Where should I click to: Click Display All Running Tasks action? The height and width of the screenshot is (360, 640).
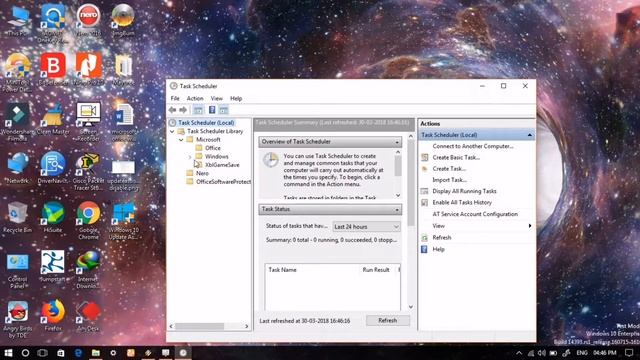coord(464,191)
